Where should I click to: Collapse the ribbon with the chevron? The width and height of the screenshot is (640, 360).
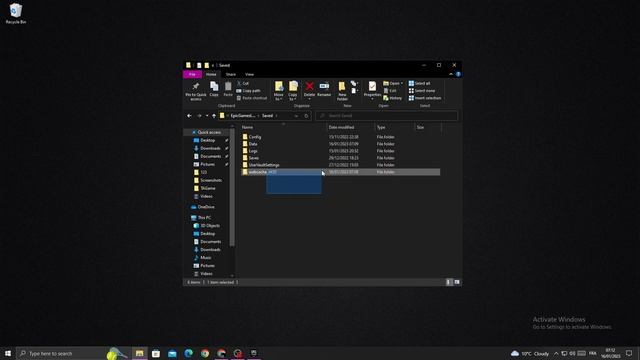[x=451, y=74]
